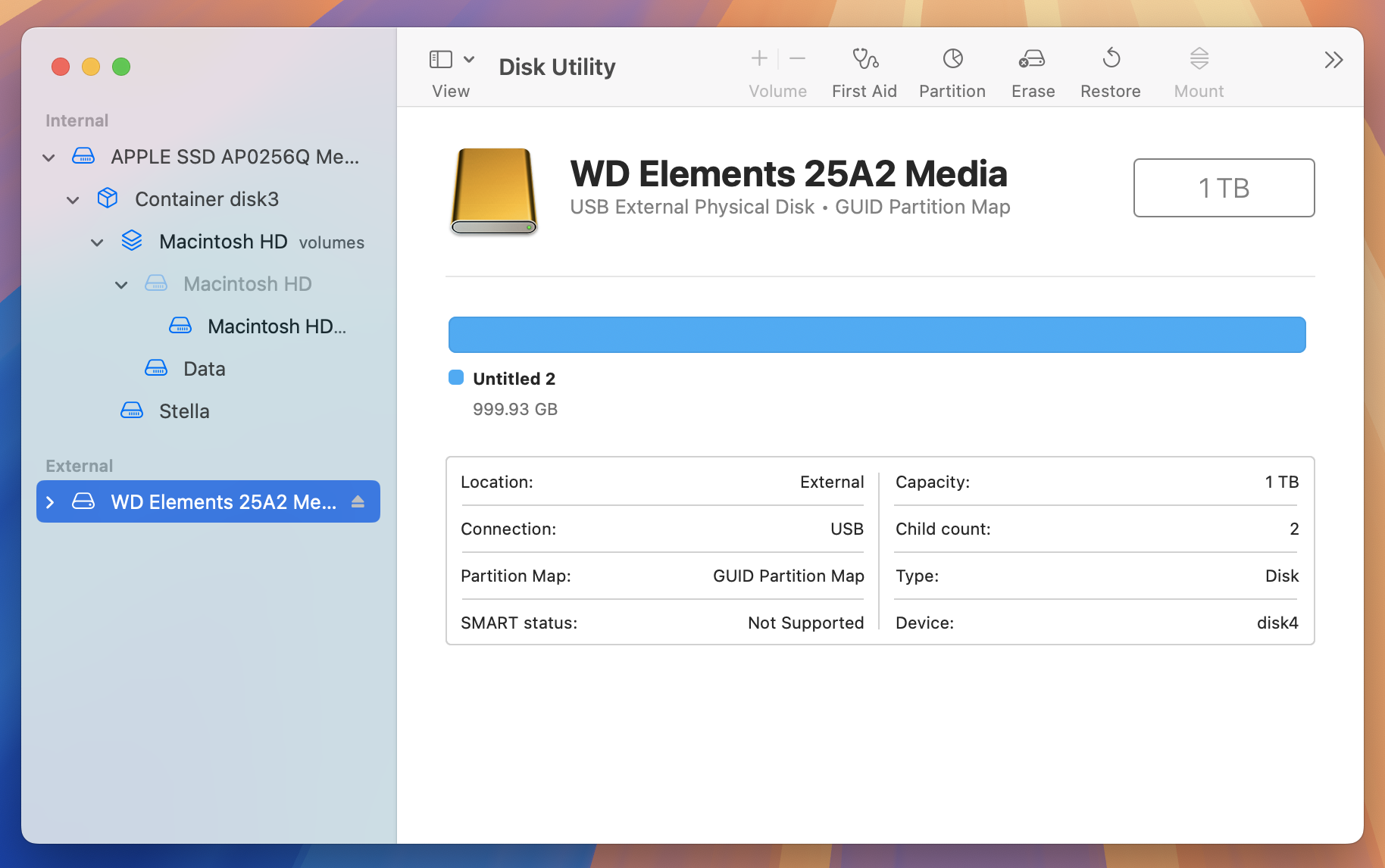1385x868 pixels.
Task: Select the Stella volume row
Action: [208, 411]
